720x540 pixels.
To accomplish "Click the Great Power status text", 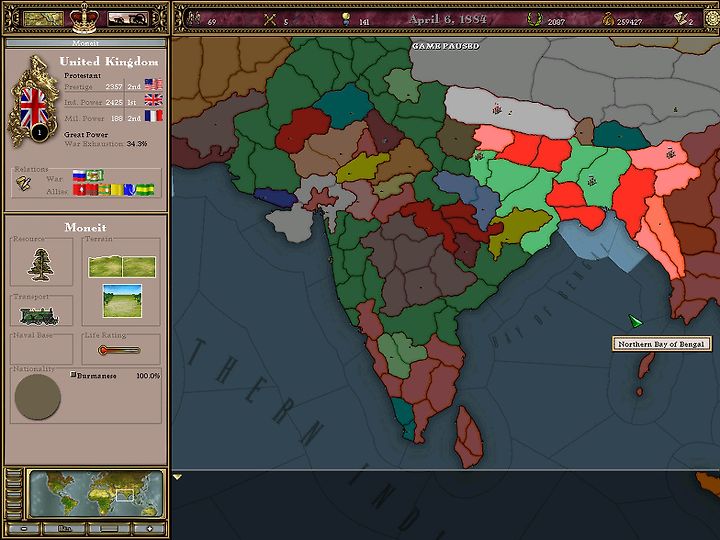I will click(86, 135).
